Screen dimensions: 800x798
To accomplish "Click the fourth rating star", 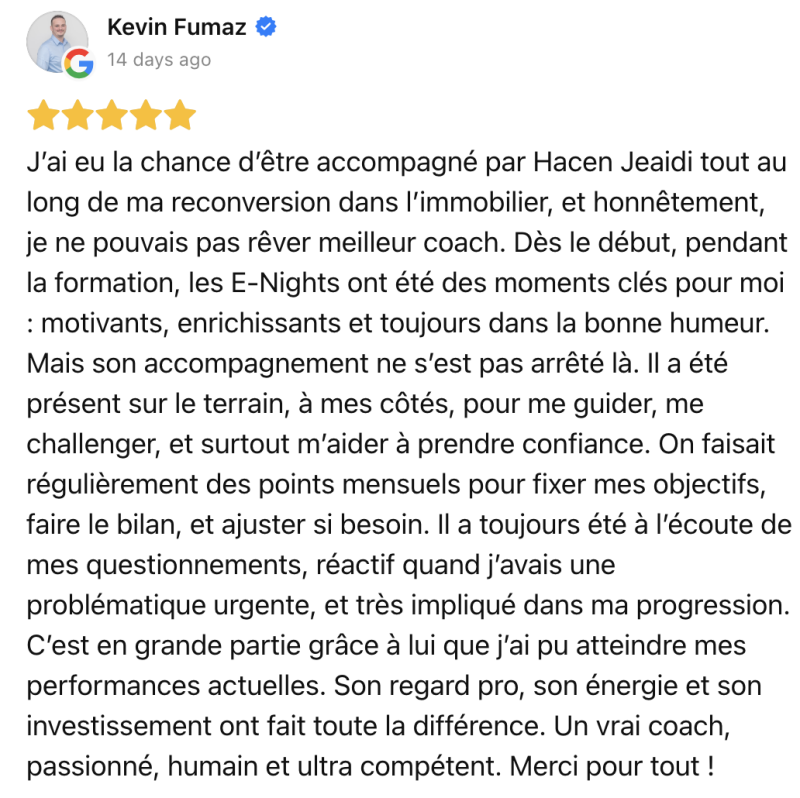I will (x=146, y=116).
